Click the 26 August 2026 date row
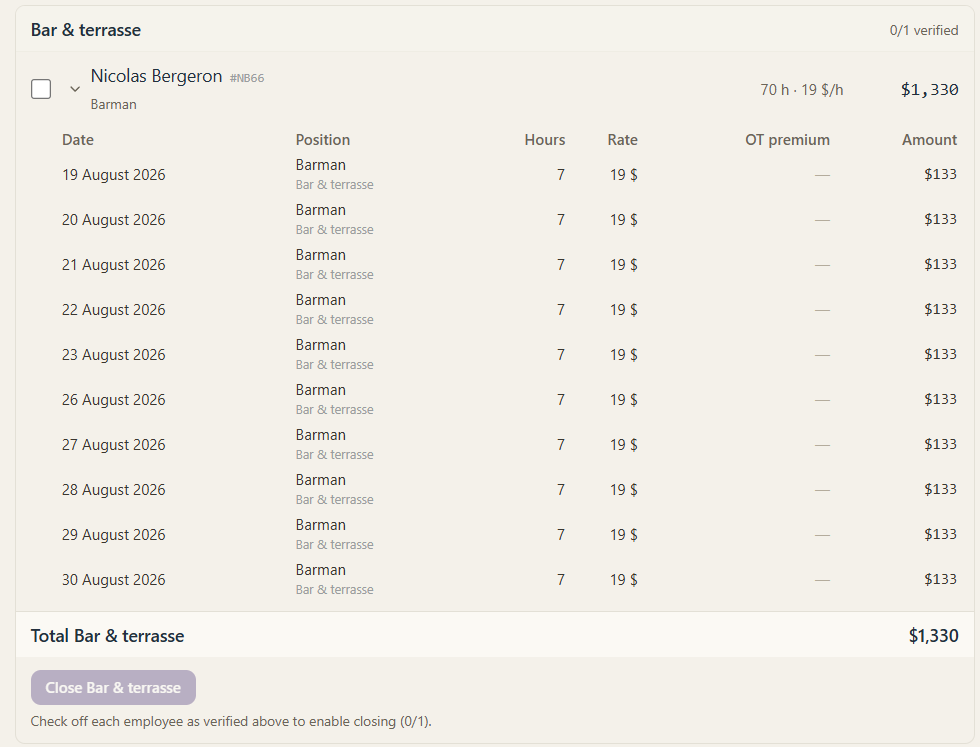Image resolution: width=980 pixels, height=747 pixels. 509,399
